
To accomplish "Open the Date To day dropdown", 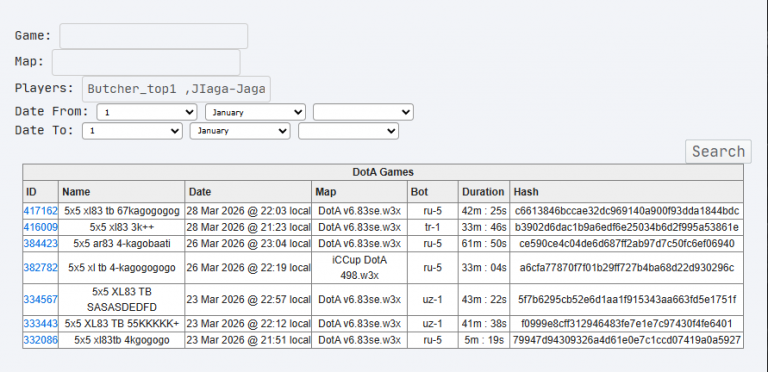I will click(132, 131).
